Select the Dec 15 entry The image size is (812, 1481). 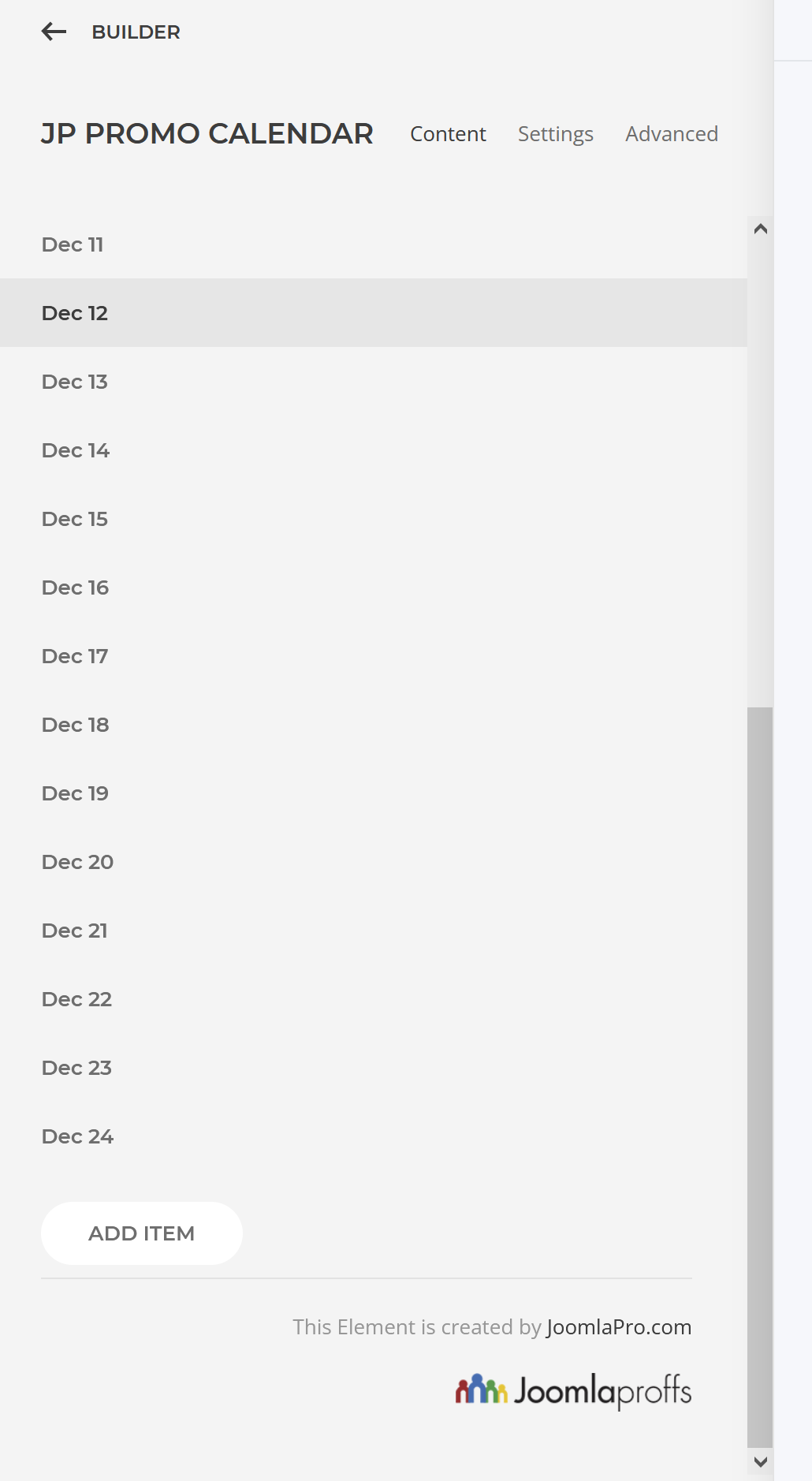click(75, 519)
